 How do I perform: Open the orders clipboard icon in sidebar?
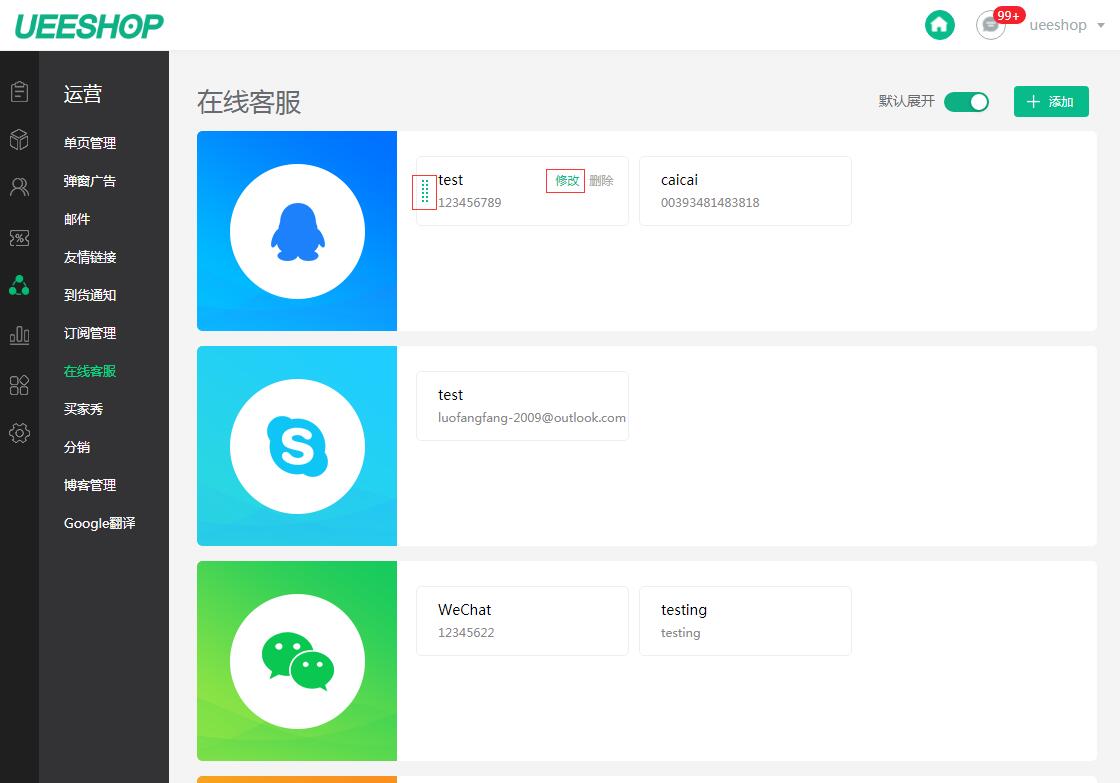(19, 91)
